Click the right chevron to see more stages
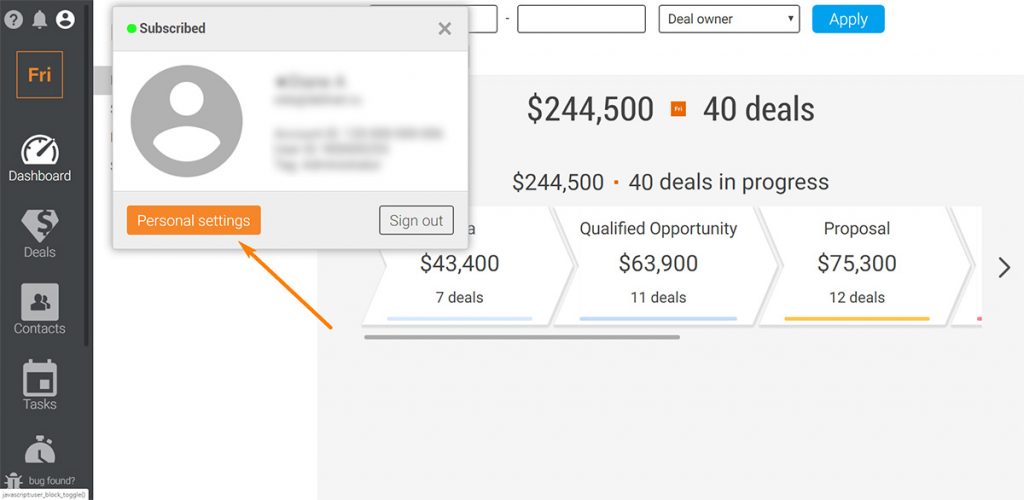This screenshot has height=500, width=1024. point(1004,268)
